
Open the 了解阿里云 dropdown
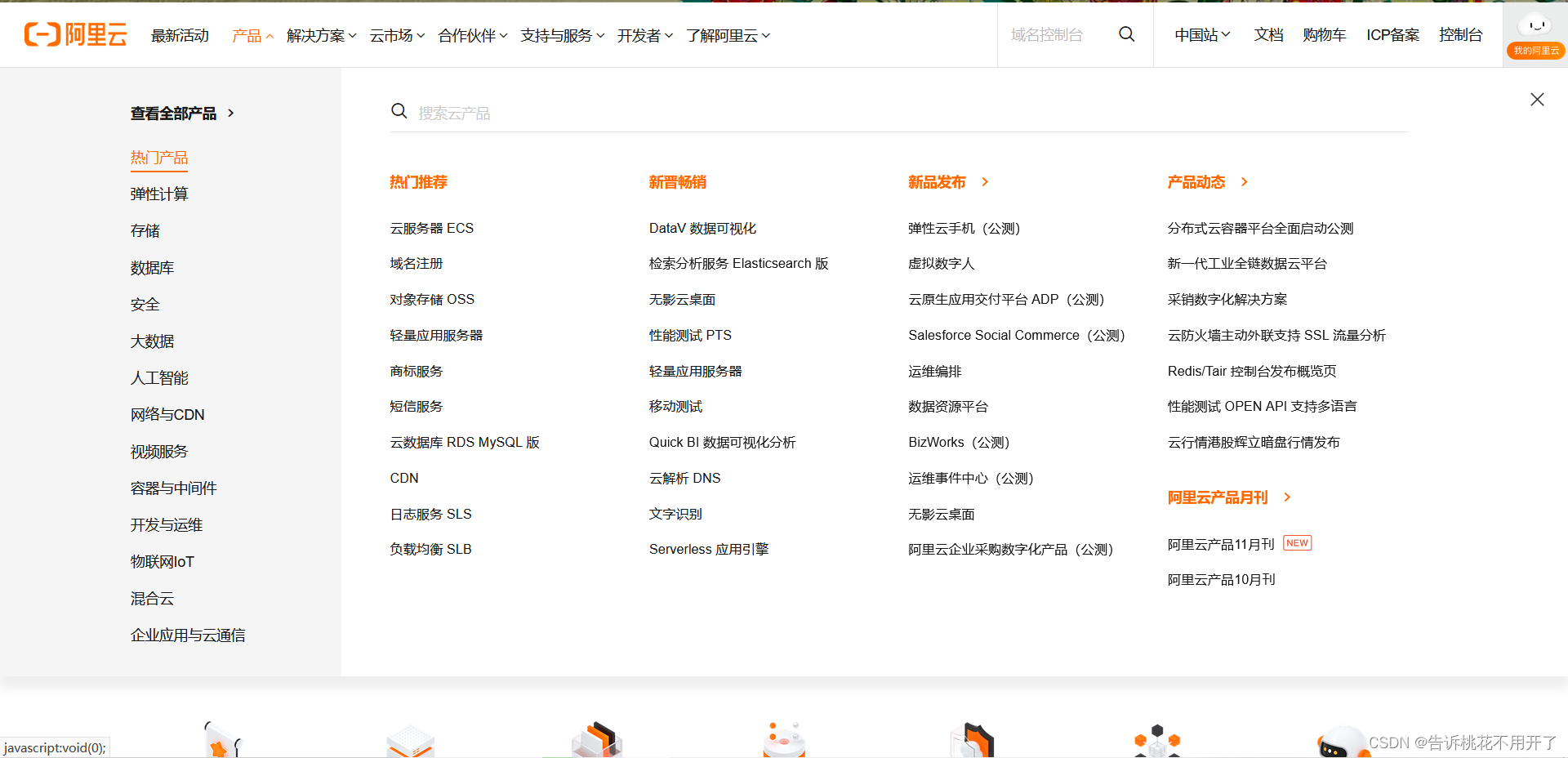tap(728, 36)
